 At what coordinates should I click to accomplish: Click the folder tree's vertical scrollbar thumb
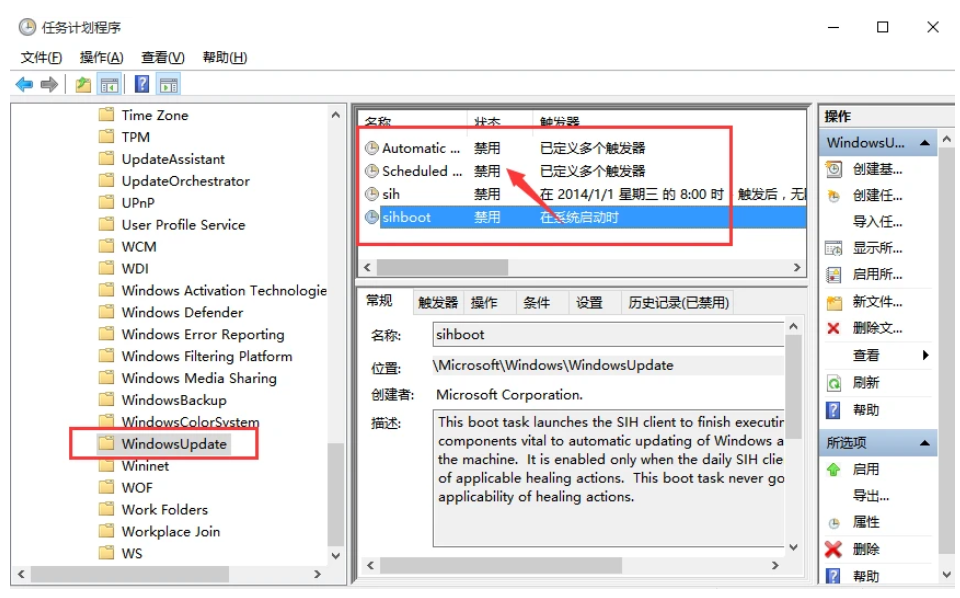(x=336, y=494)
